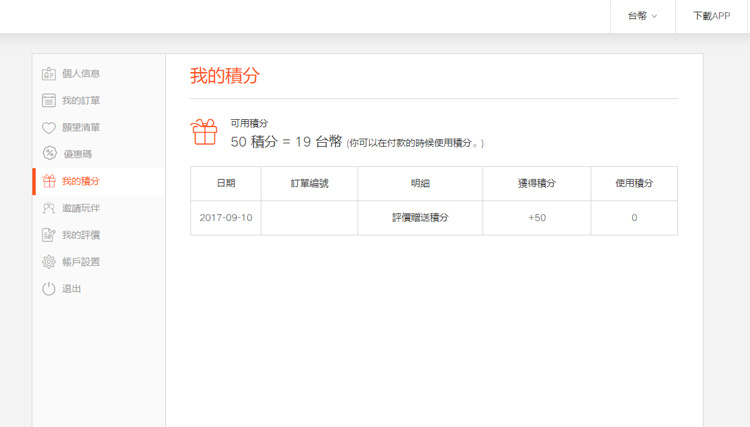750x427 pixels.
Task: Click the 我的積分 page heading
Action: coord(225,76)
